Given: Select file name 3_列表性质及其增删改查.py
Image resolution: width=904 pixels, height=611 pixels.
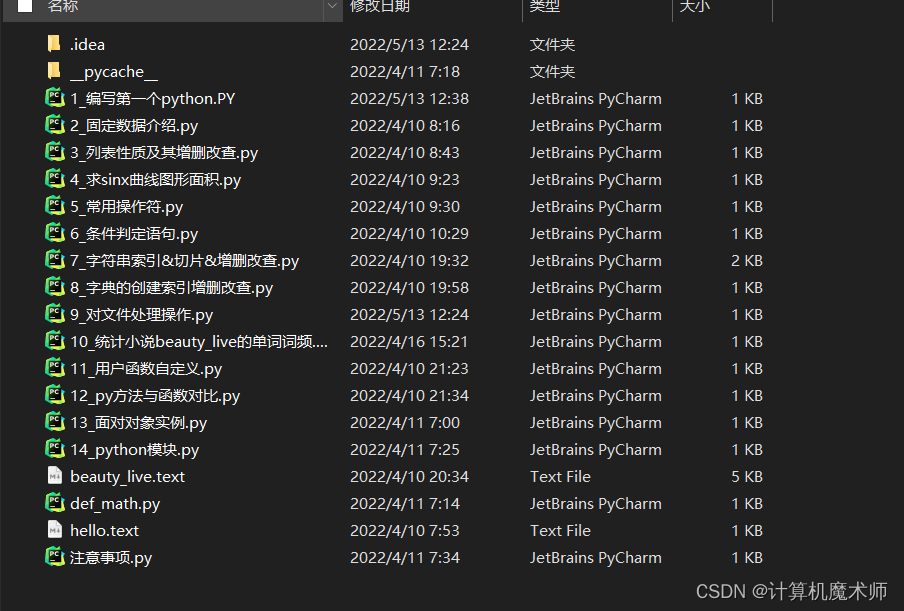Looking at the screenshot, I should 164,153.
